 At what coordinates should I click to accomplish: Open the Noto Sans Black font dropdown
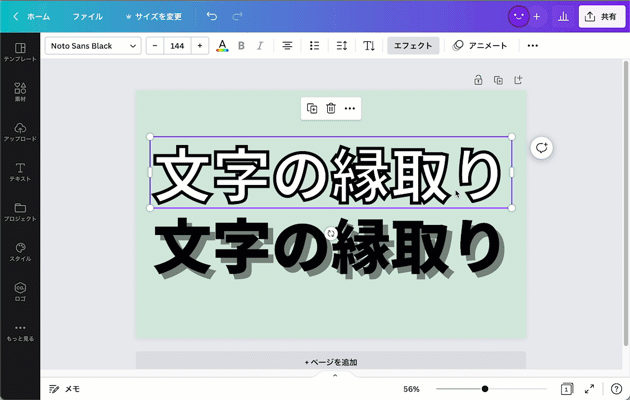click(x=93, y=46)
